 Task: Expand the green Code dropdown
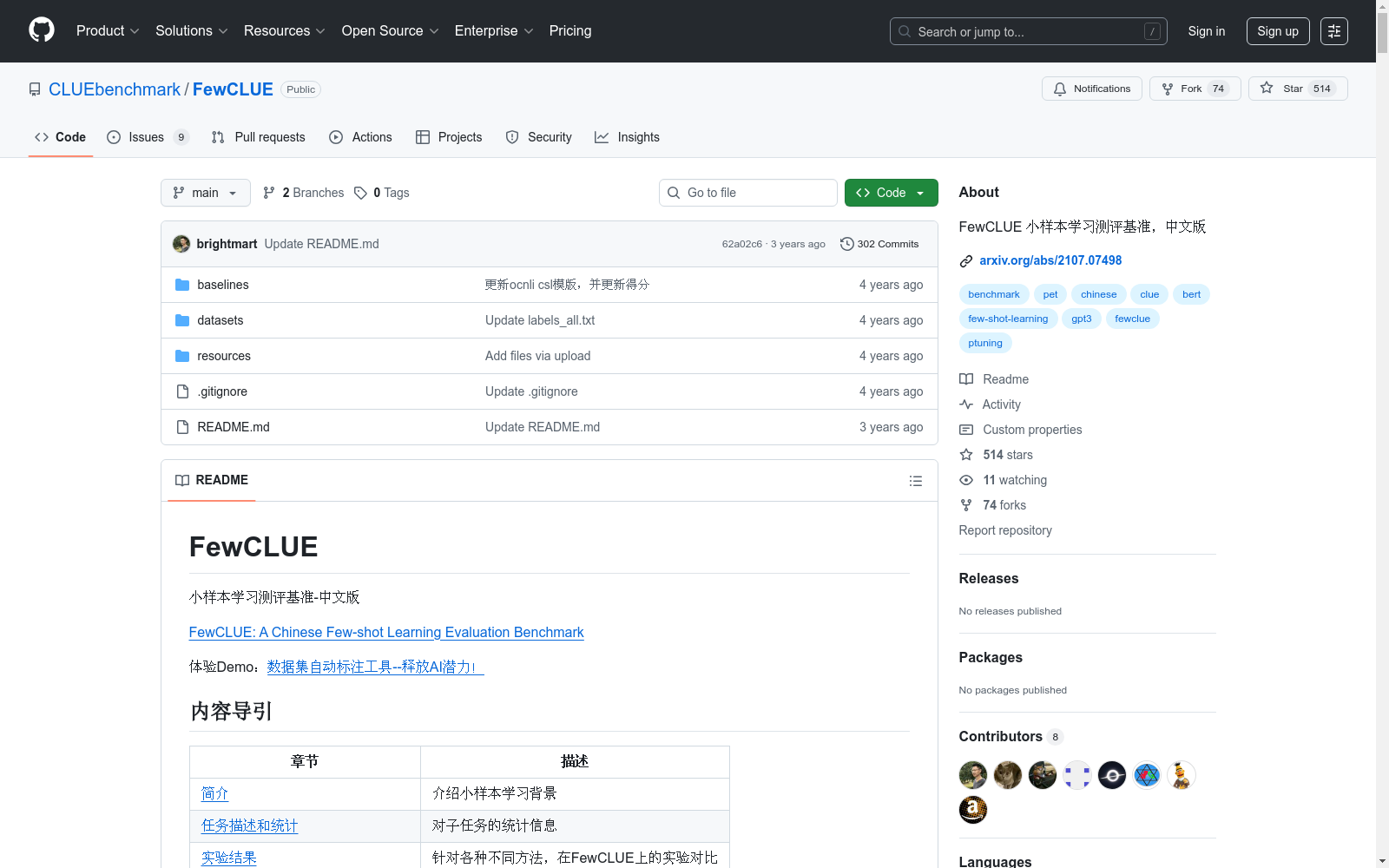pos(891,193)
